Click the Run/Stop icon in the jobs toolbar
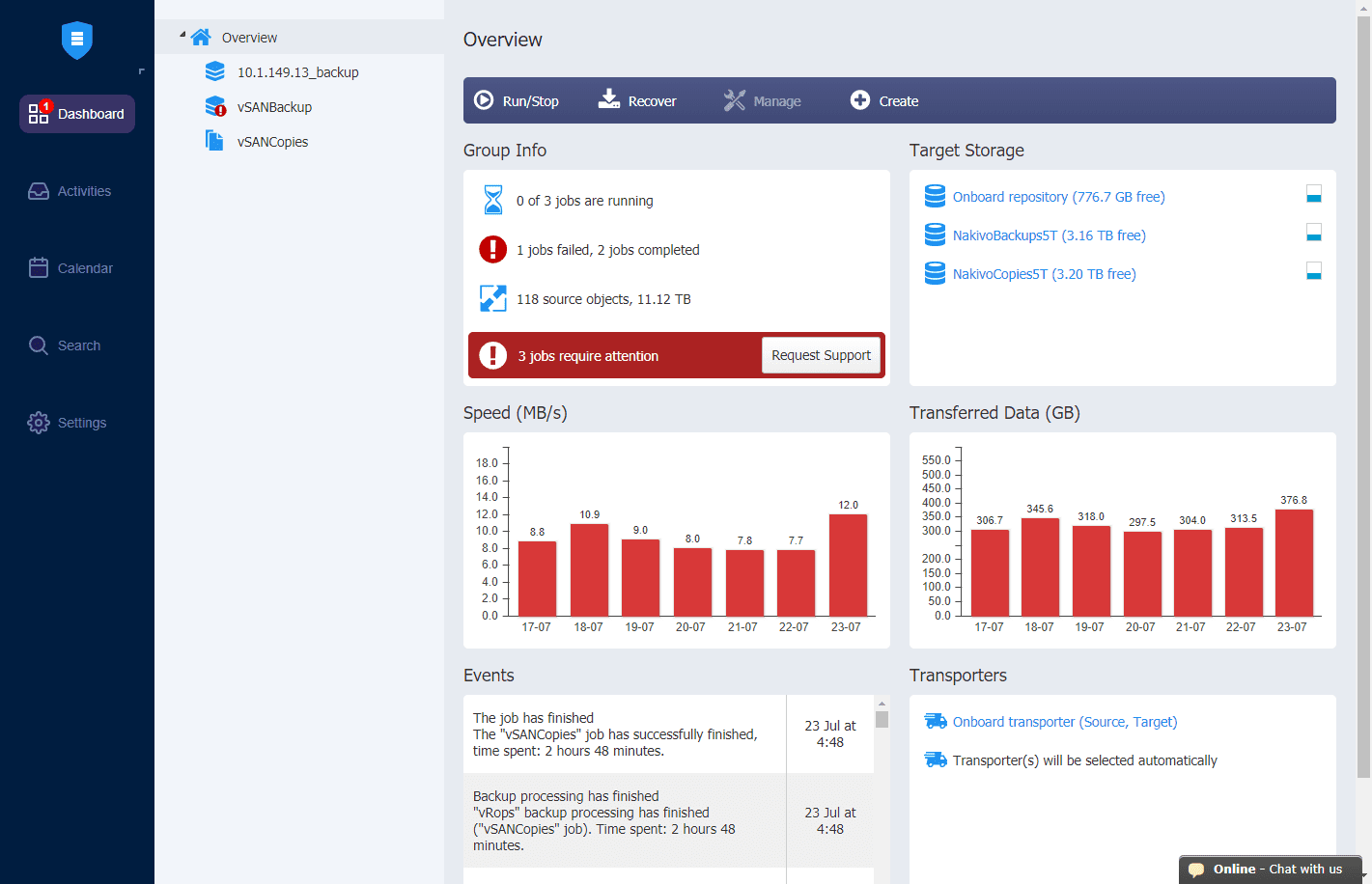This screenshot has height=884, width=1372. (484, 99)
